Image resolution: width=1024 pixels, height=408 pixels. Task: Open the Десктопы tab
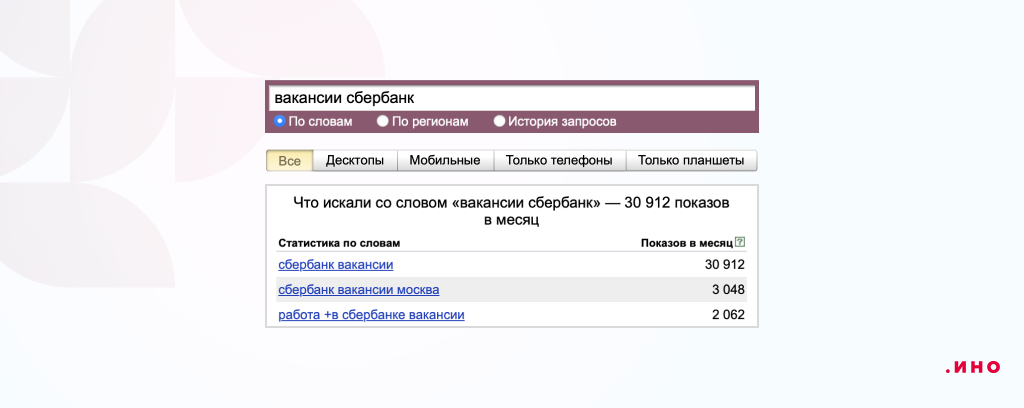(x=355, y=160)
